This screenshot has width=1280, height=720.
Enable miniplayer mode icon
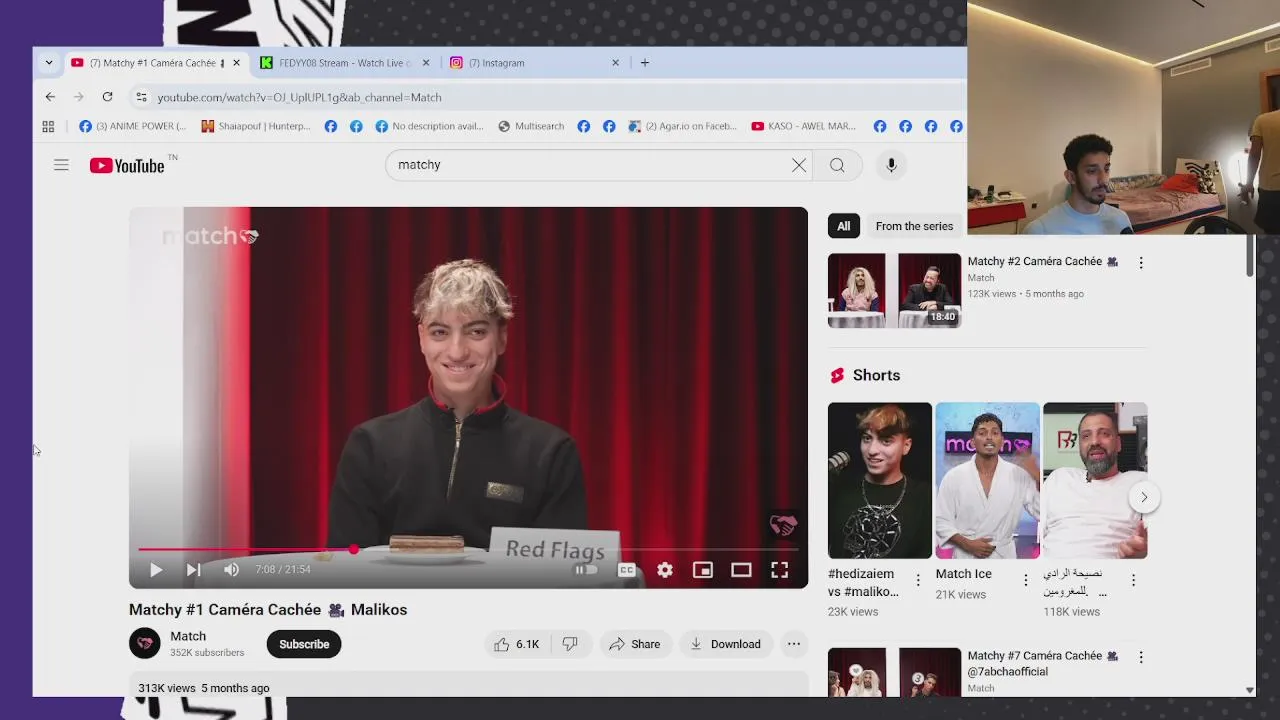(703, 570)
